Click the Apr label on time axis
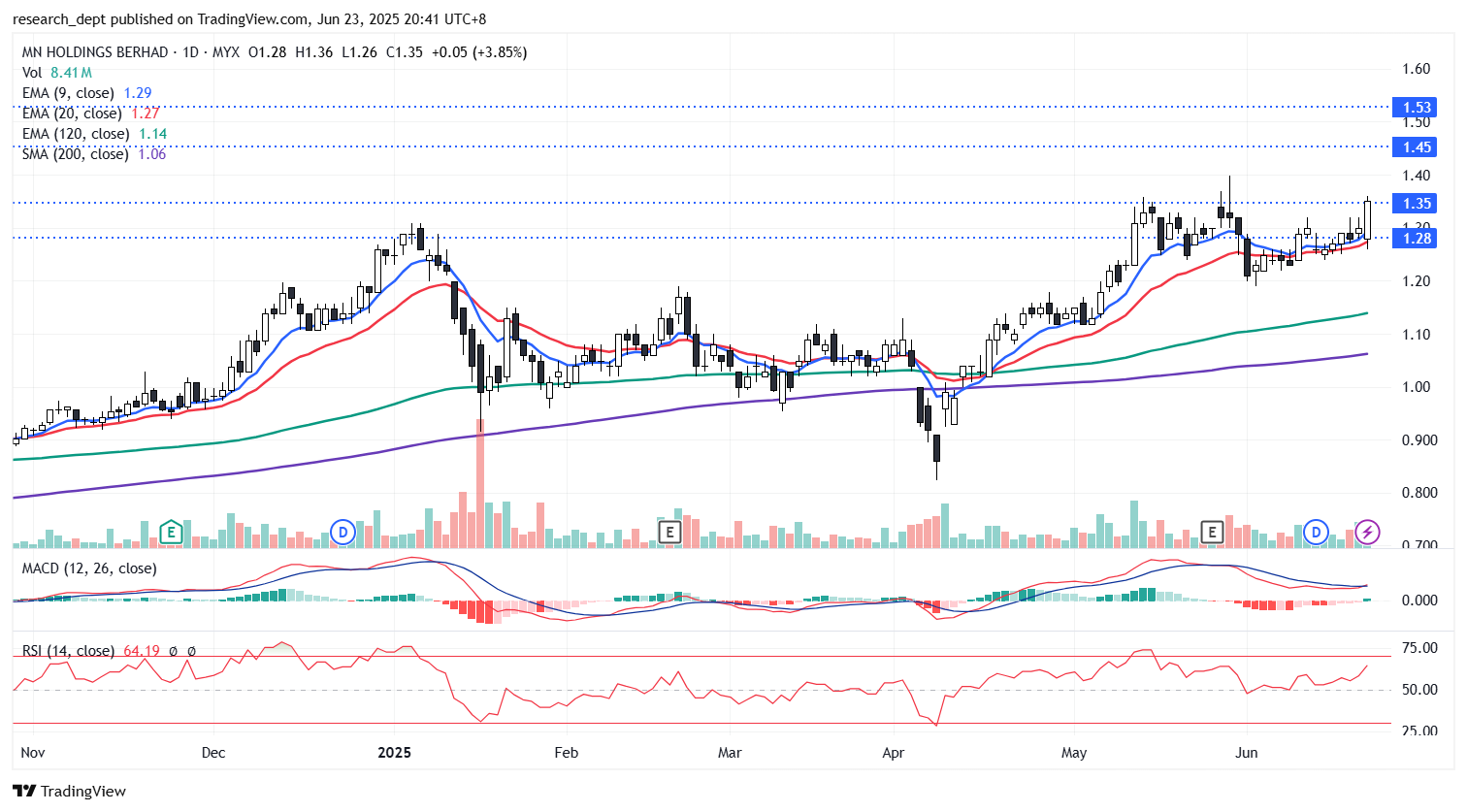 pos(894,753)
